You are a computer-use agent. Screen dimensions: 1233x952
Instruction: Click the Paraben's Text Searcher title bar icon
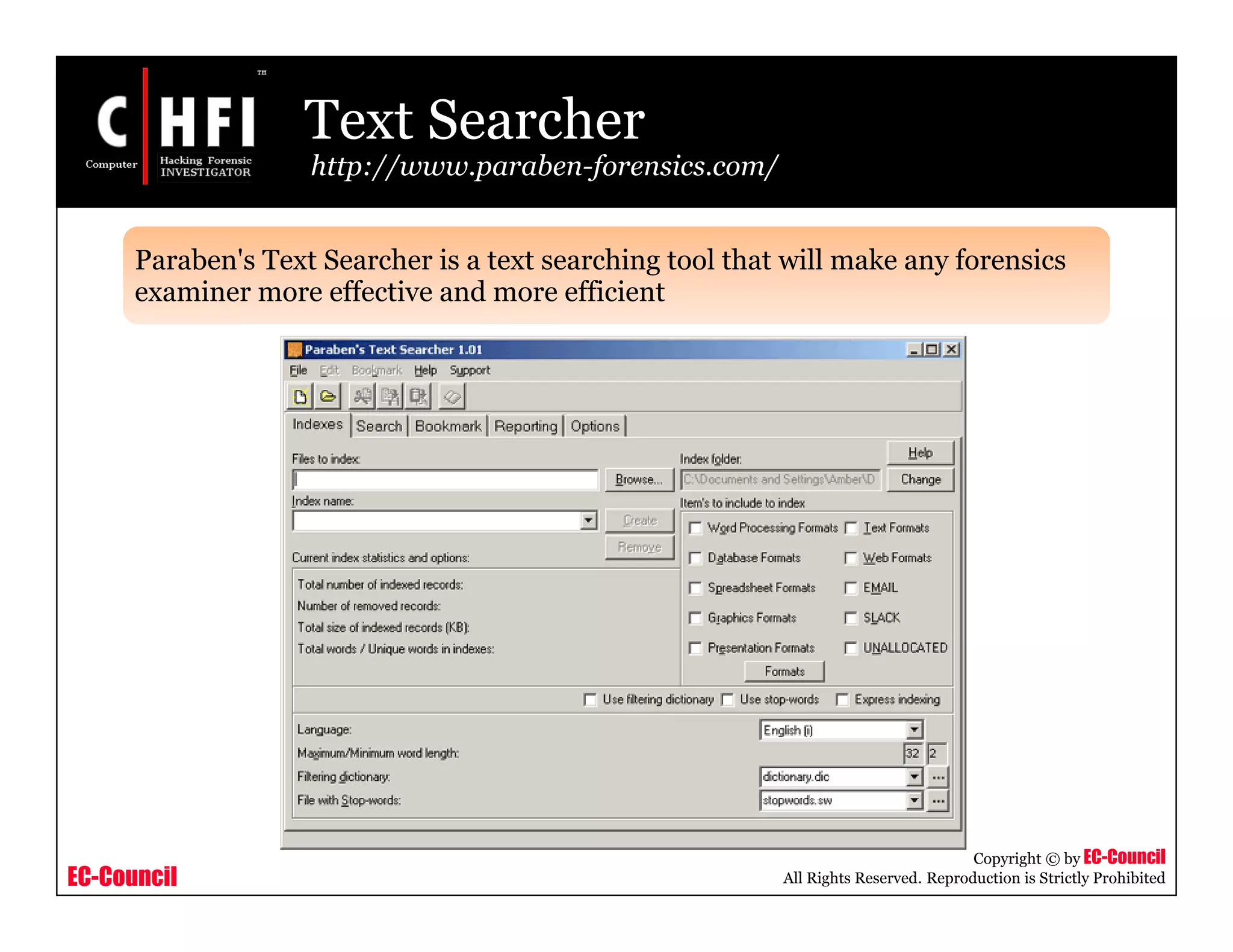click(294, 350)
